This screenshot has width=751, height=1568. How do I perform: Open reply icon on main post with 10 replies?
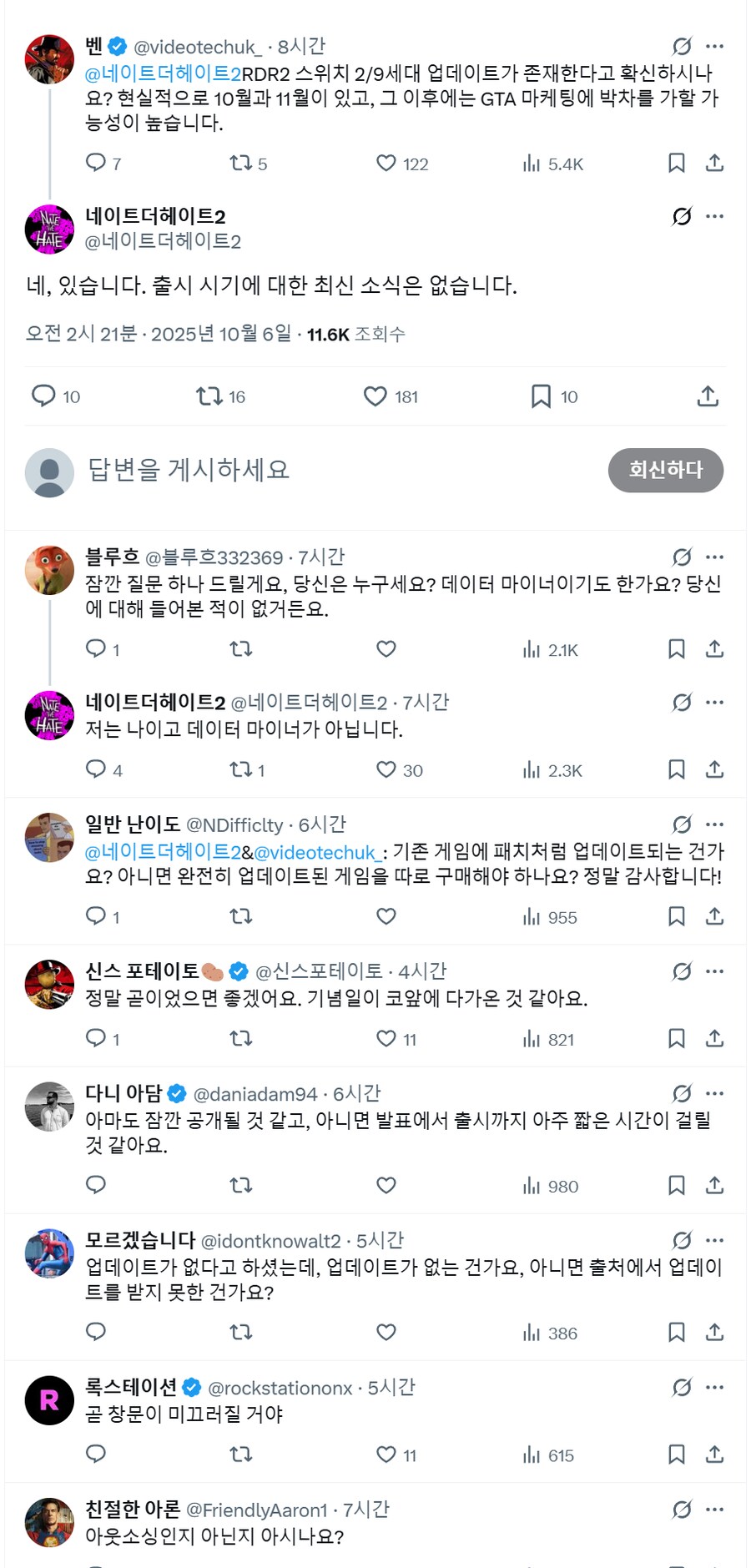(x=43, y=396)
